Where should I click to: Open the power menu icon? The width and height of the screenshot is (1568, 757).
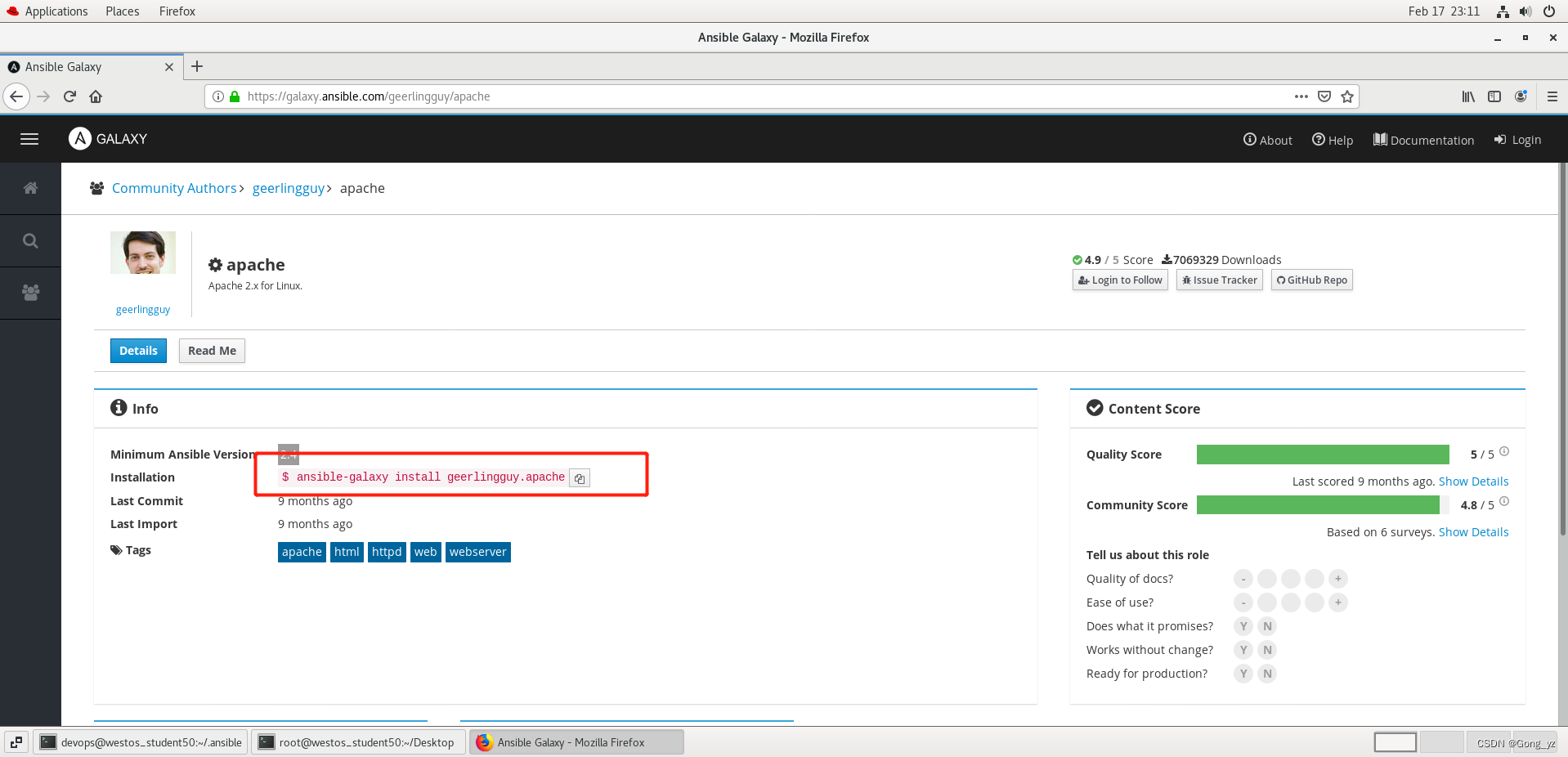1548,11
